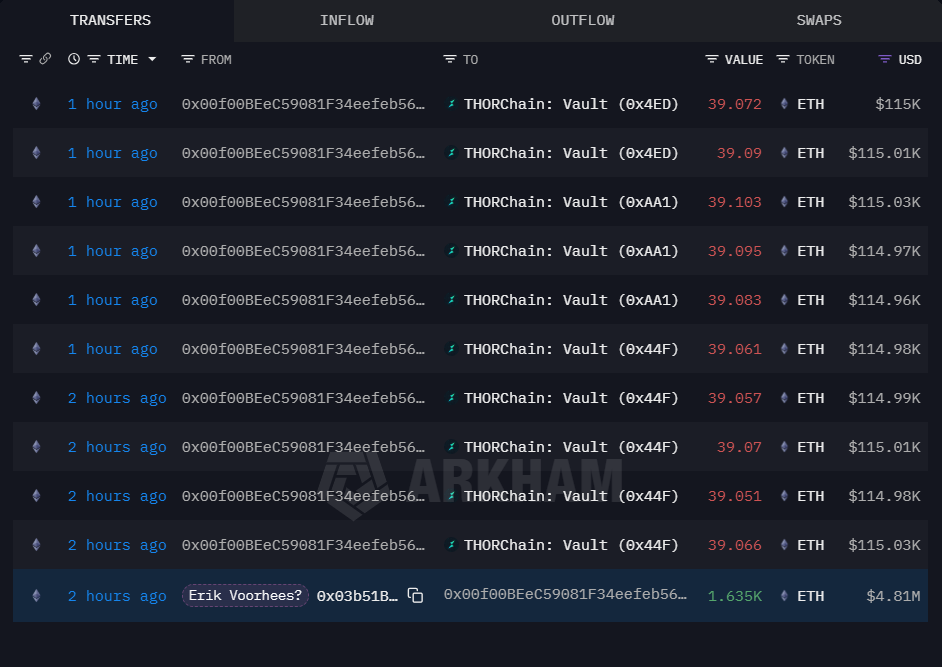This screenshot has height=667, width=942.
Task: Open the chain filter icon in the header's far left
Action: coord(26,60)
